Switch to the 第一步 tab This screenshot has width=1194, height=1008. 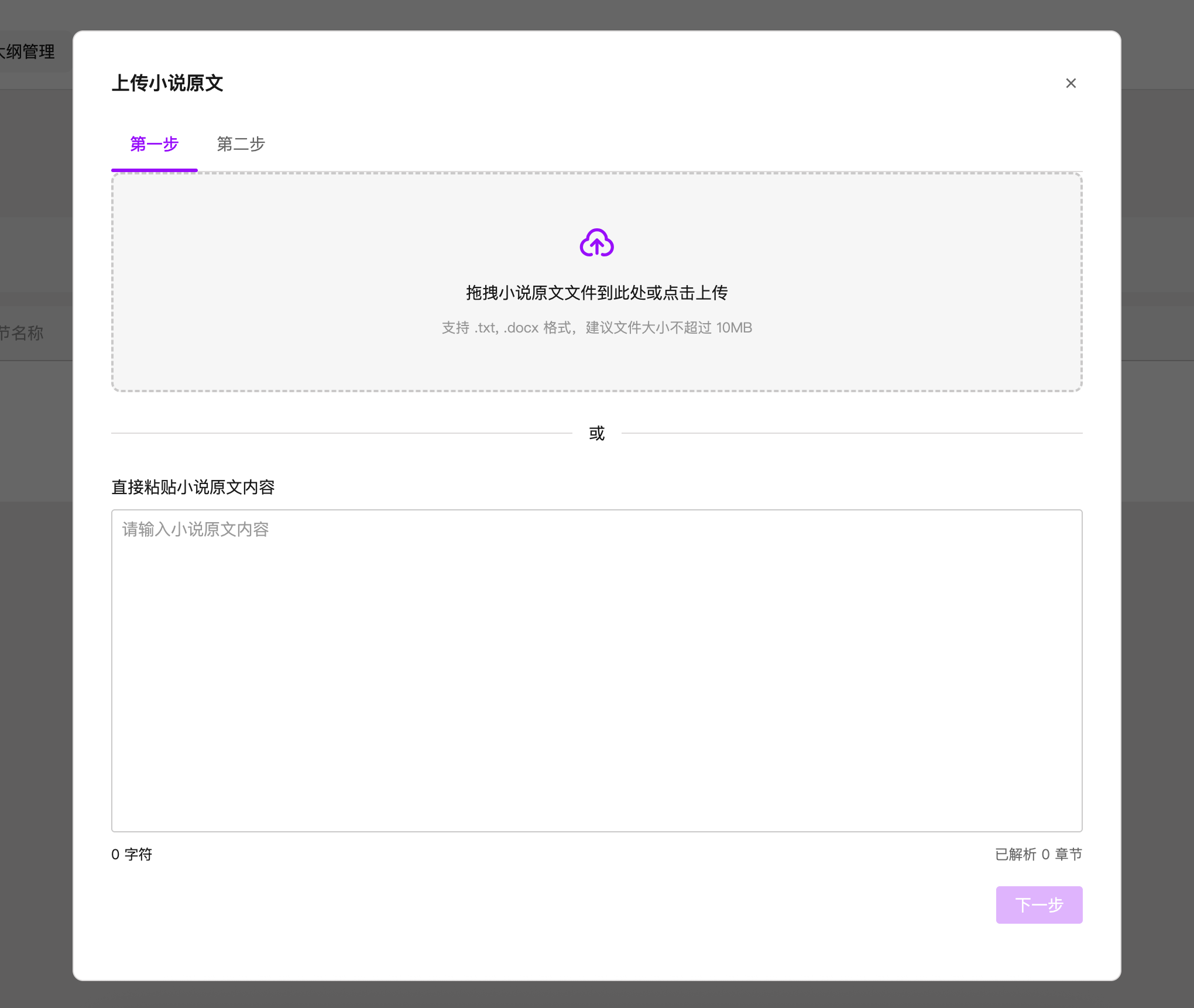(x=154, y=144)
